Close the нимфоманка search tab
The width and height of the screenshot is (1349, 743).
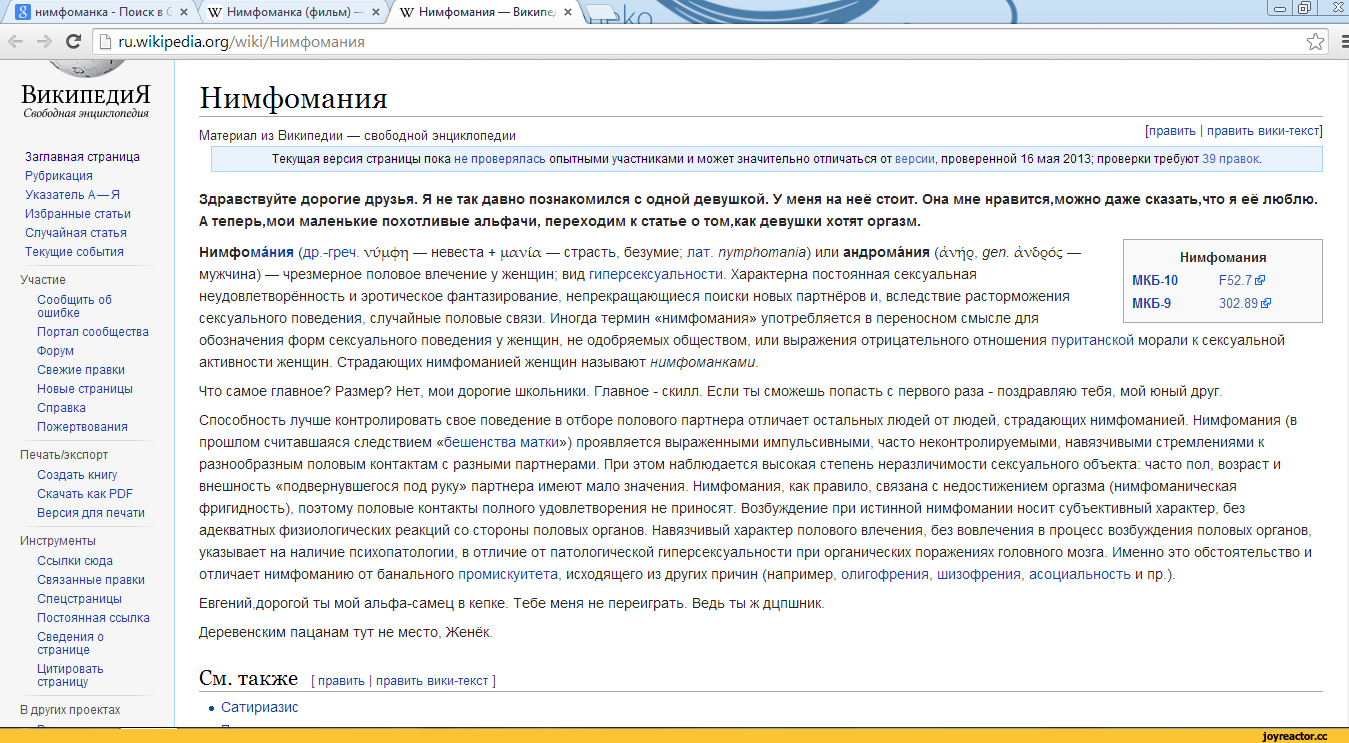pos(183,13)
